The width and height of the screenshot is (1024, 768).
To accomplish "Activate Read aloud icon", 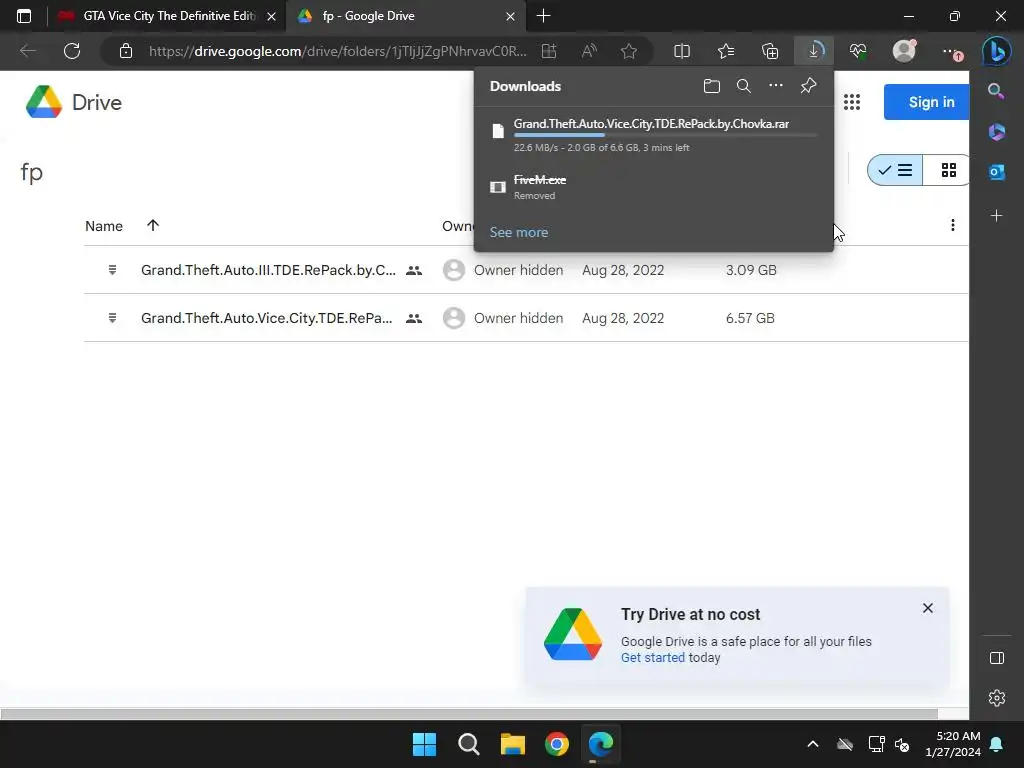I will click(x=589, y=51).
